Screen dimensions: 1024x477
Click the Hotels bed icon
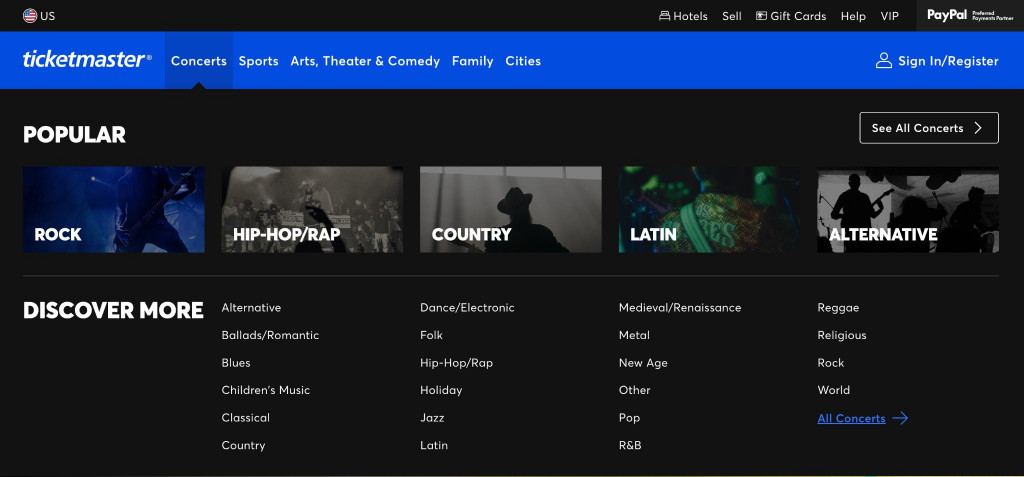(664, 16)
